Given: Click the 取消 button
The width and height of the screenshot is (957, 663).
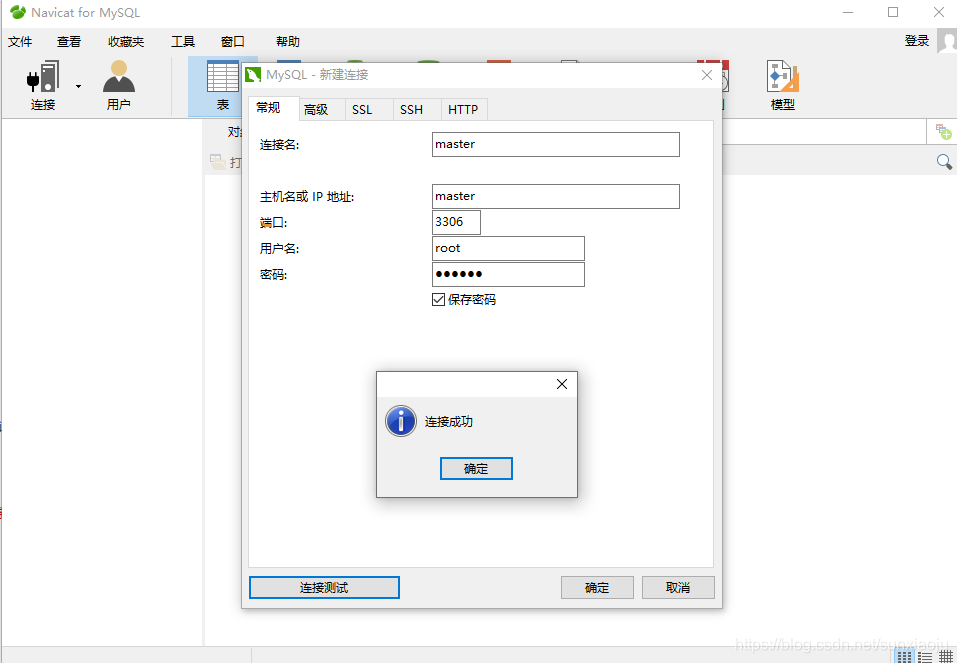Looking at the screenshot, I should (678, 587).
